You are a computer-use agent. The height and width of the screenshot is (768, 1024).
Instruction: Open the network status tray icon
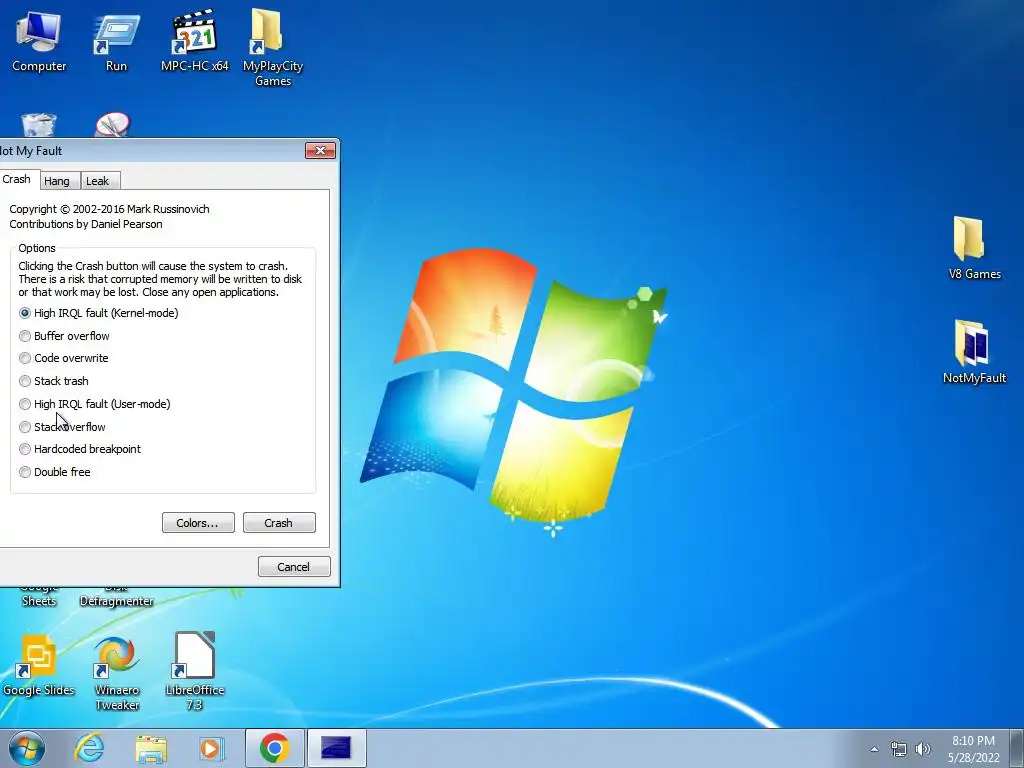pos(899,749)
